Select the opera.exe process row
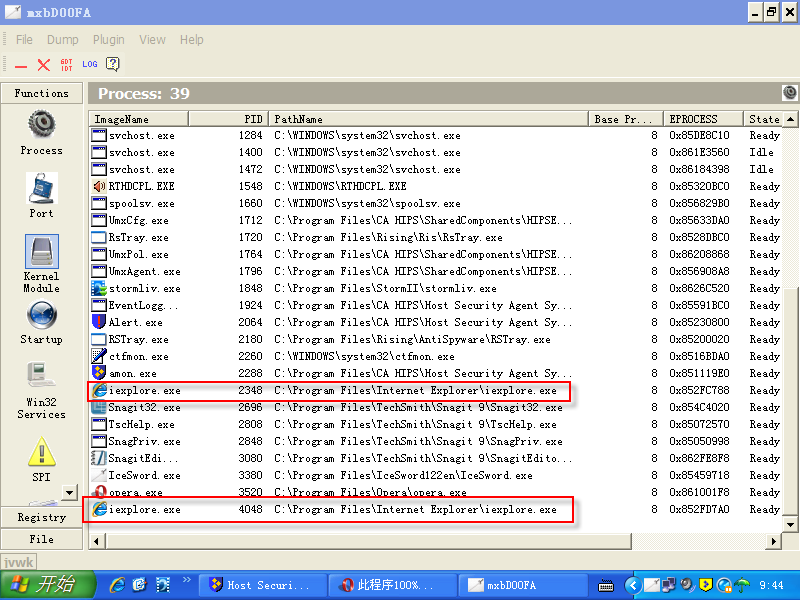Screen dimensions: 800x600 (435, 493)
